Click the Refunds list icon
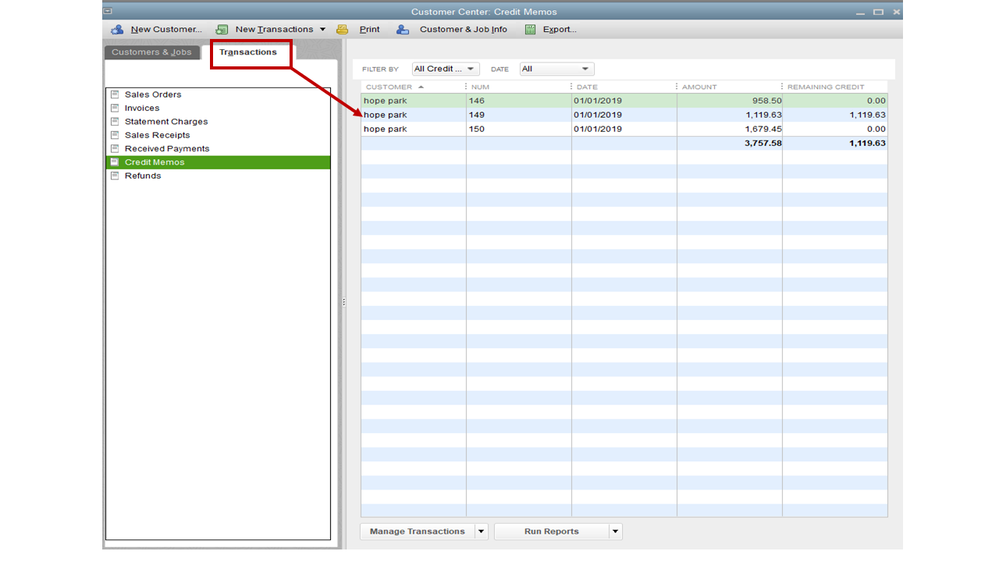999x562 pixels. (115, 175)
